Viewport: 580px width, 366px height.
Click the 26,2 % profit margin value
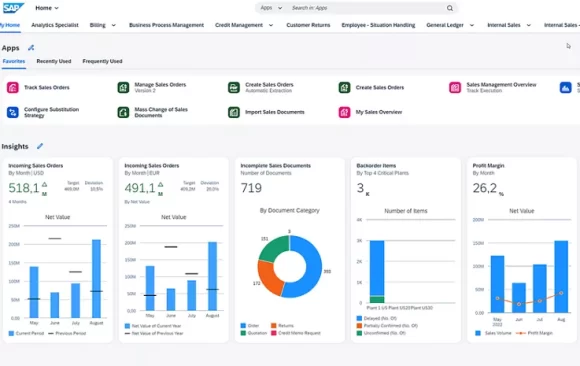[488, 188]
